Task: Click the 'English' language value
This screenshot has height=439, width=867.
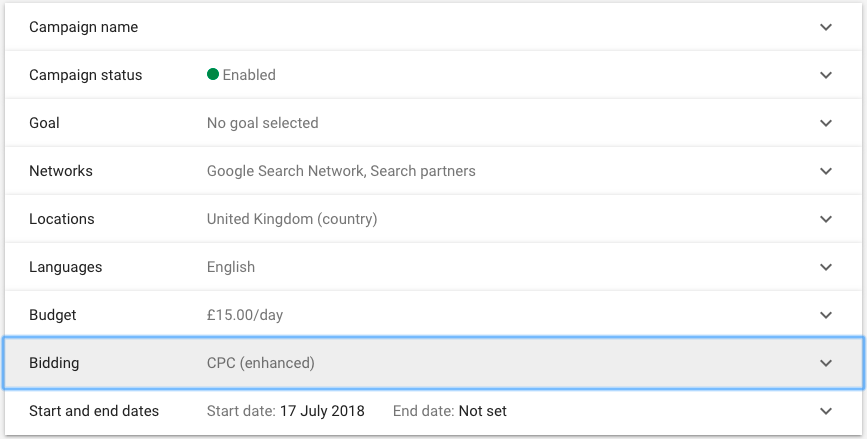Action: [231, 267]
